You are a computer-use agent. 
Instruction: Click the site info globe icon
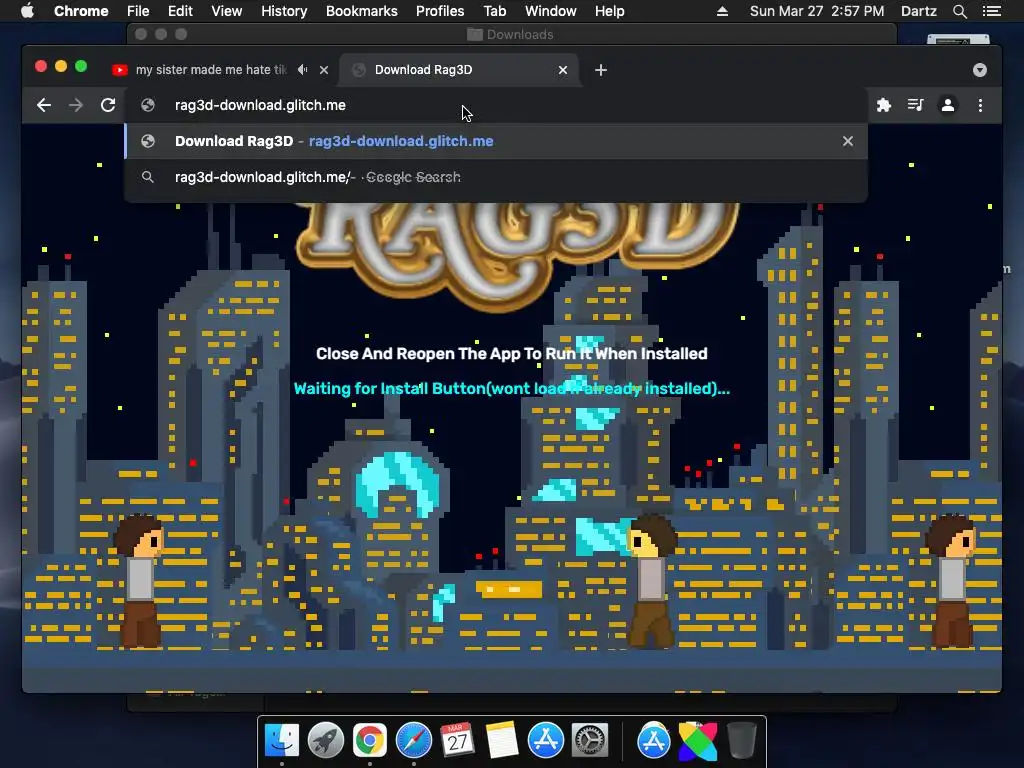[x=148, y=105]
